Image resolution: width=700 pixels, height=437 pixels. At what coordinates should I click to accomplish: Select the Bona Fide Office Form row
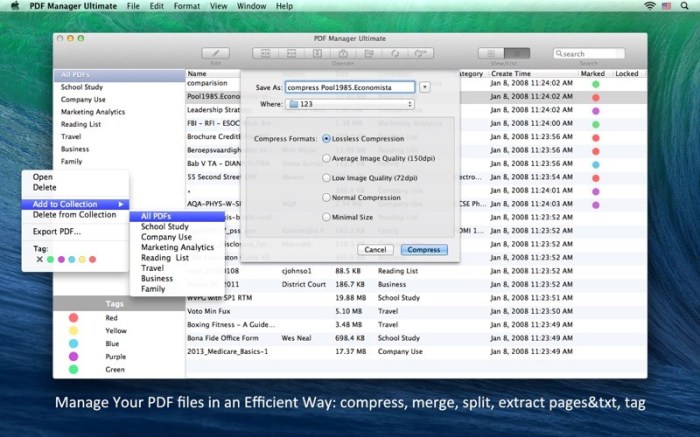(x=416, y=338)
